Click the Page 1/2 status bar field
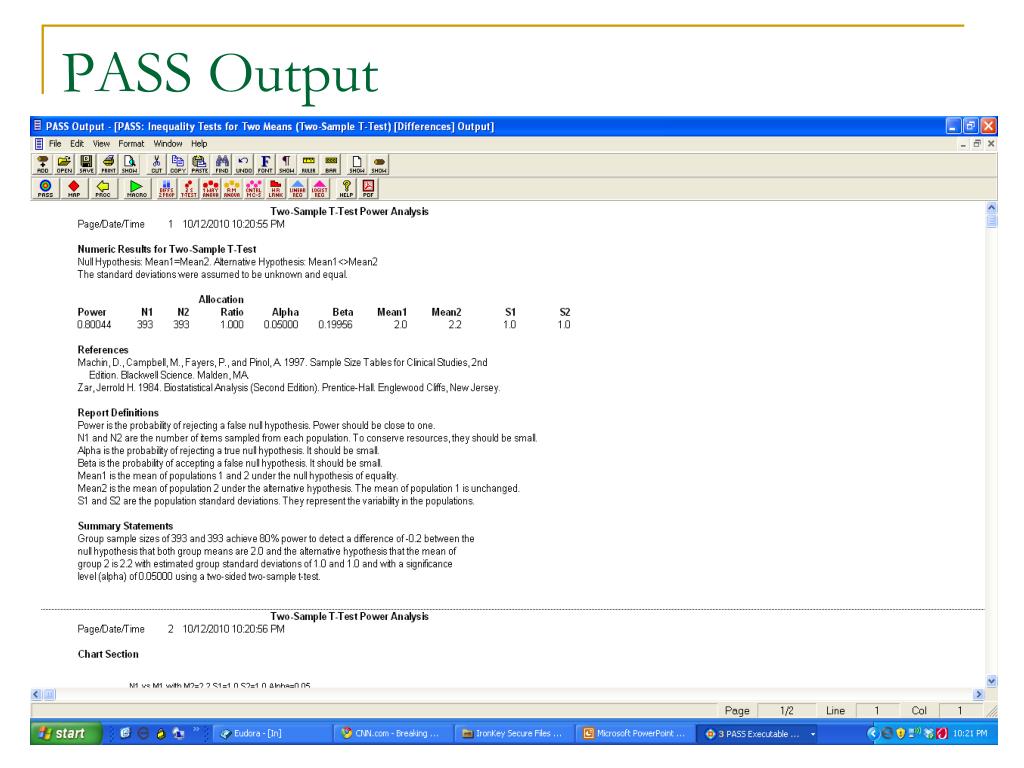The width and height of the screenshot is (1024, 768). tap(787, 711)
